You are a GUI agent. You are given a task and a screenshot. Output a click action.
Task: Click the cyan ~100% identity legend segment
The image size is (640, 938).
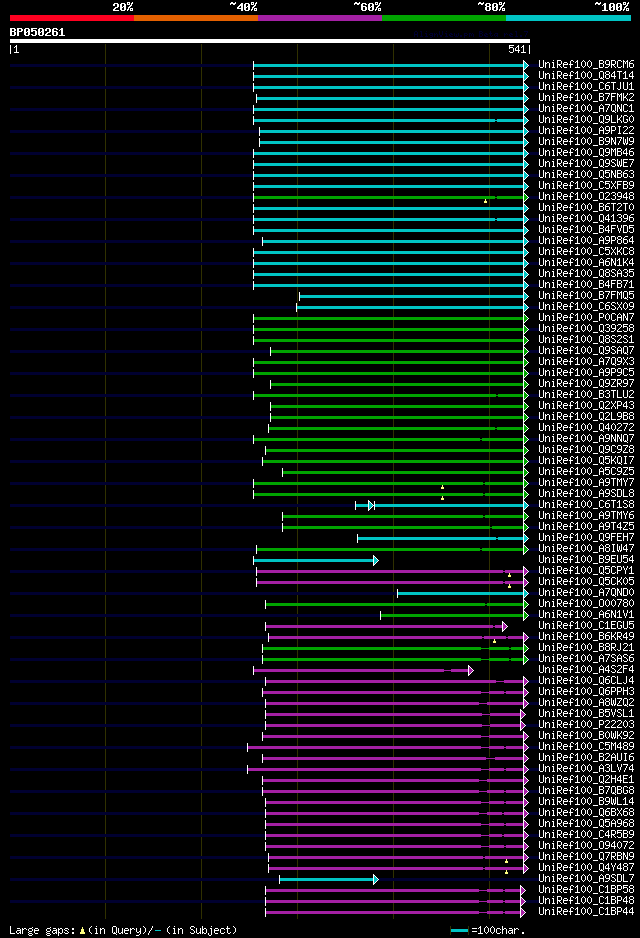569,18
